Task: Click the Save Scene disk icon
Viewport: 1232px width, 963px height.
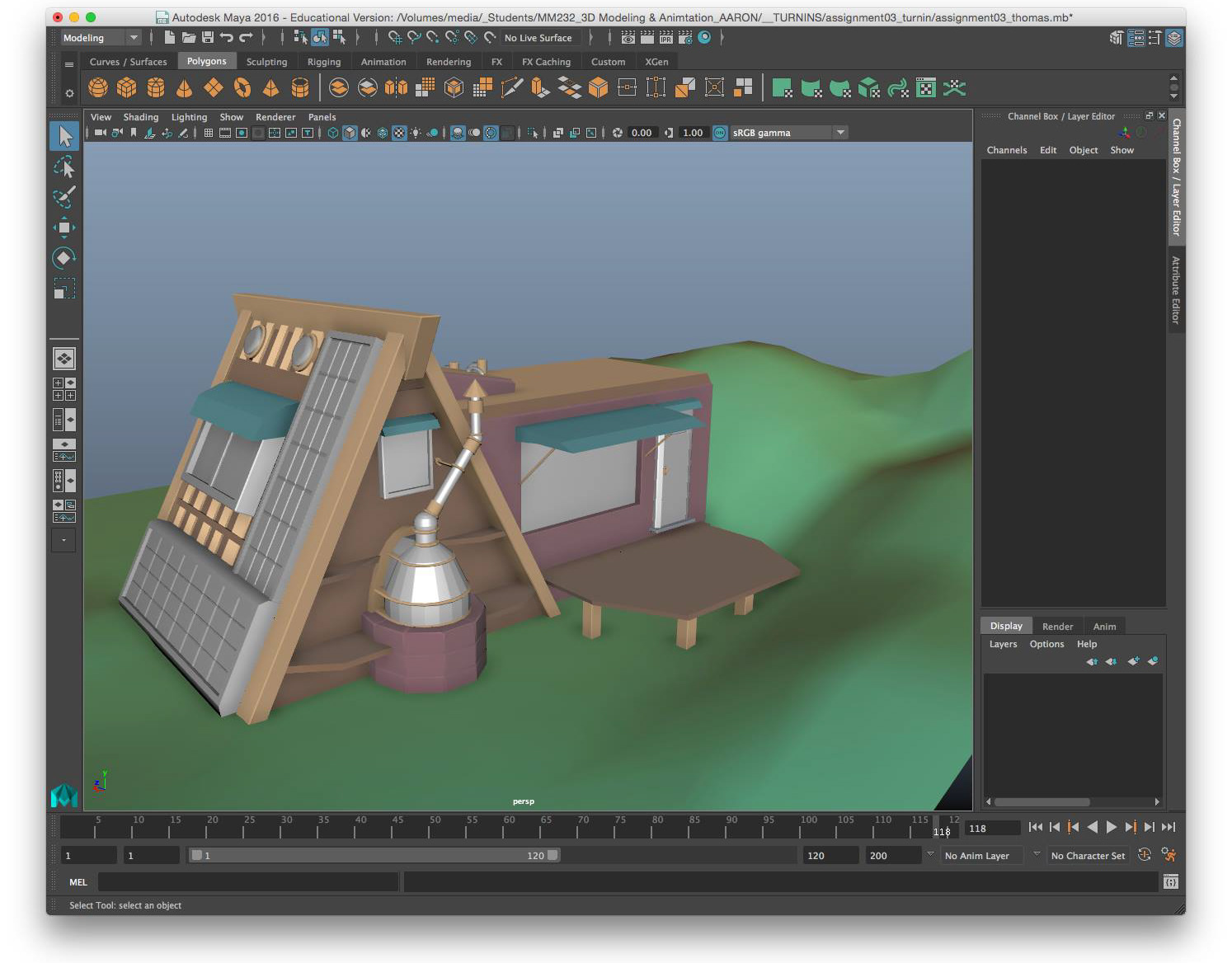Action: 208,37
